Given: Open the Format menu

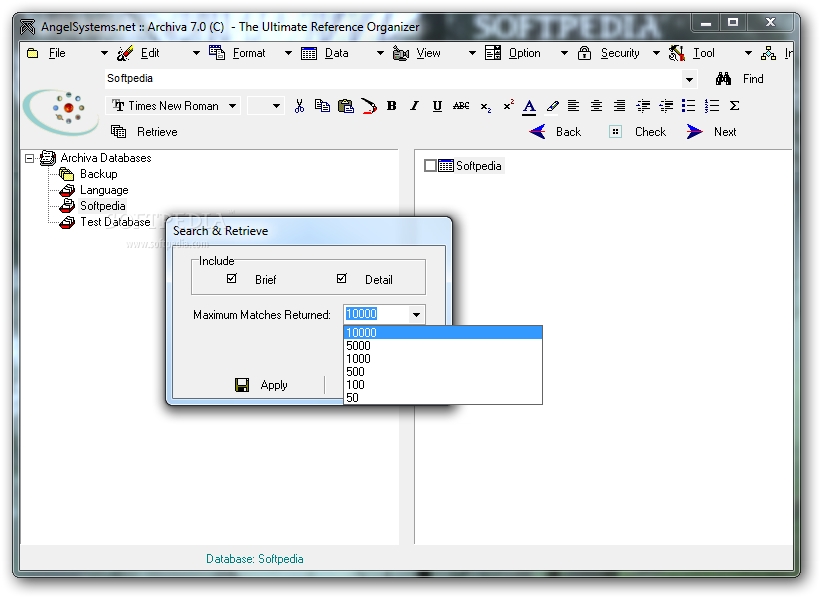Looking at the screenshot, I should [x=249, y=53].
